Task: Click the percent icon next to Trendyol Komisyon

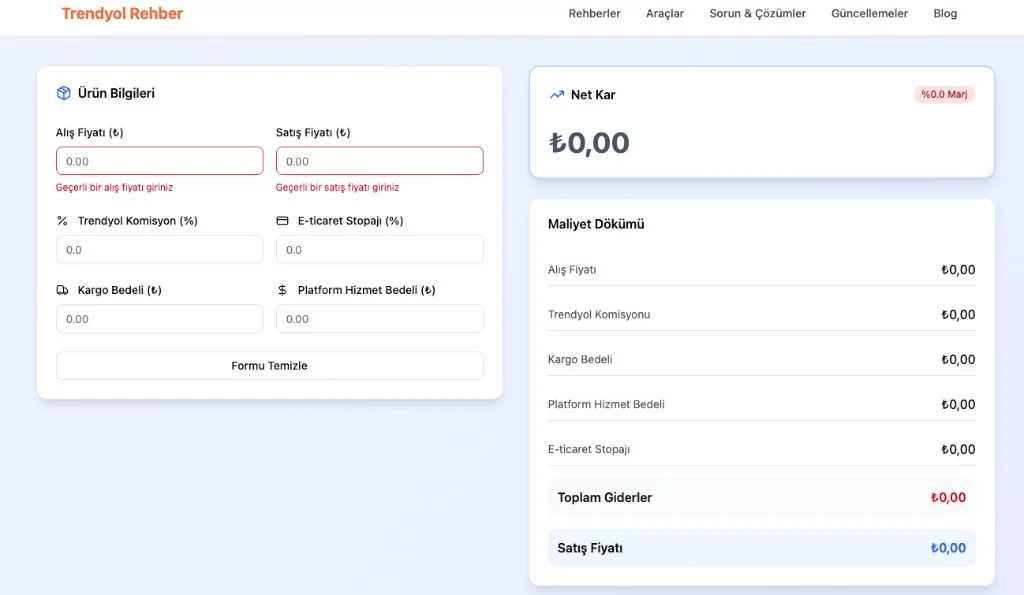Action: click(x=62, y=221)
